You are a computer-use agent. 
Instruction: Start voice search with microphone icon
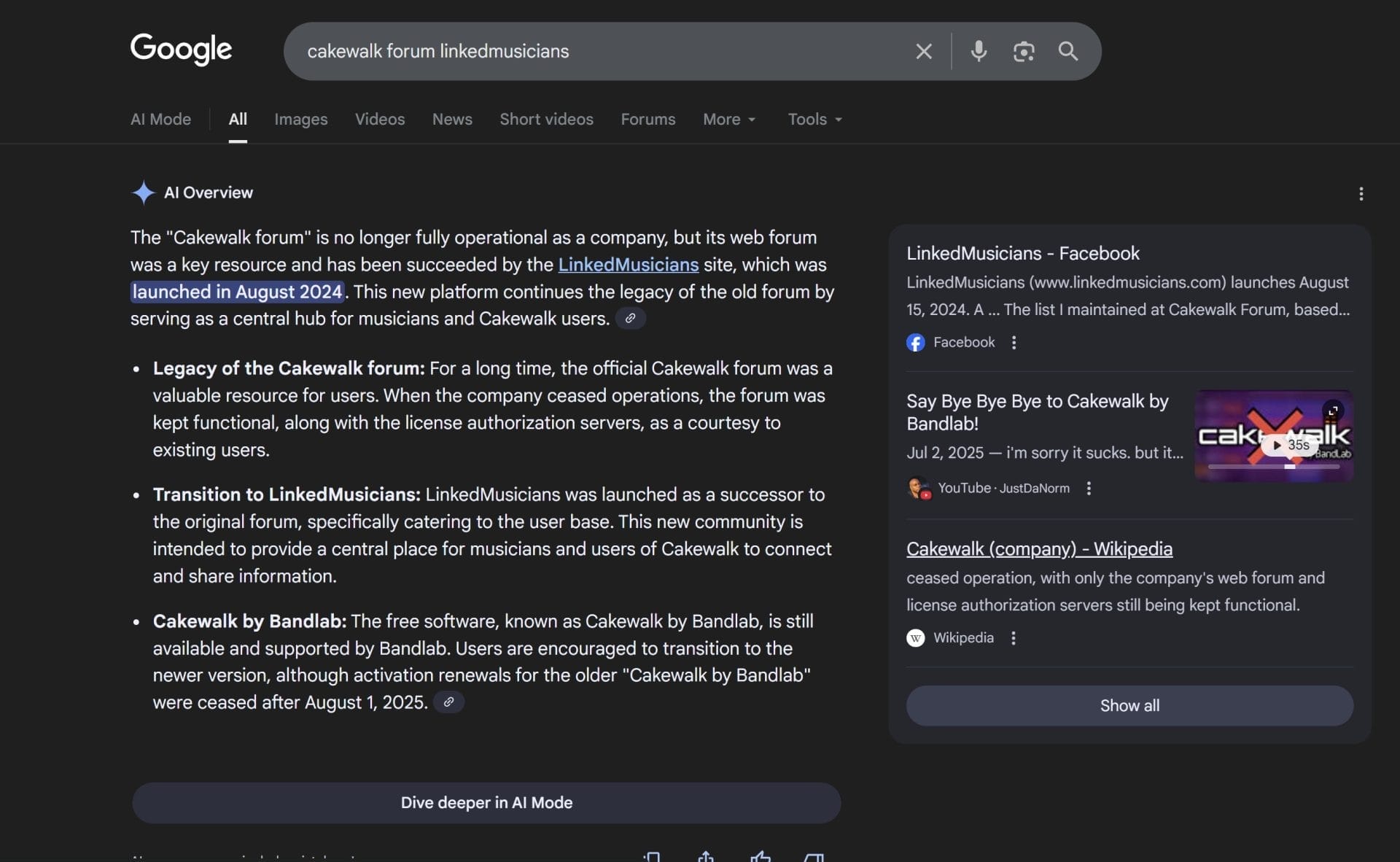(x=979, y=51)
